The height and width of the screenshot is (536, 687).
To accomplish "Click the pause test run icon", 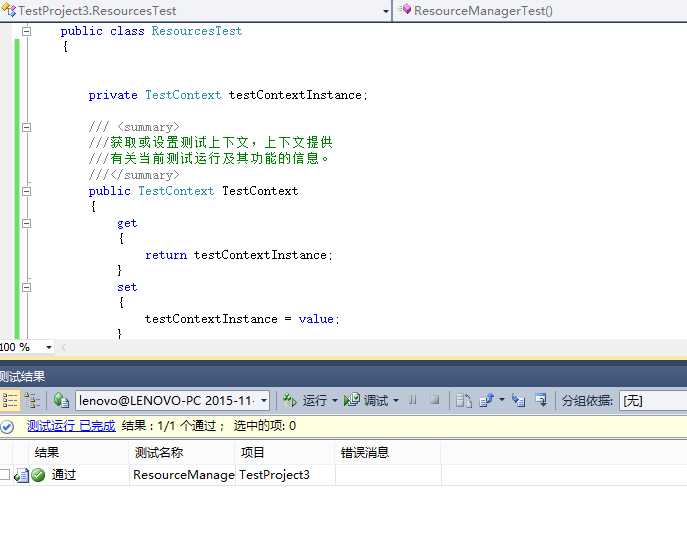I will pyautogui.click(x=412, y=400).
